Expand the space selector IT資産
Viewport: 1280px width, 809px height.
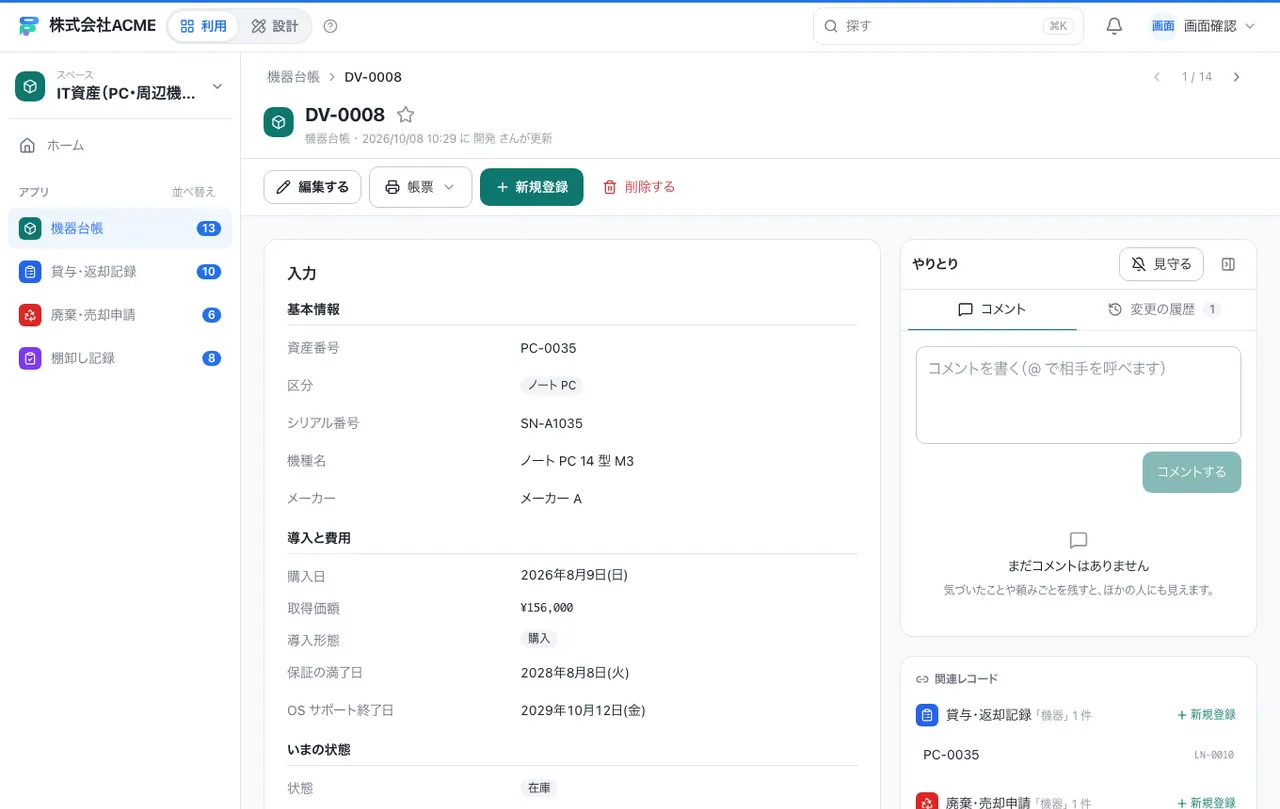coord(120,87)
